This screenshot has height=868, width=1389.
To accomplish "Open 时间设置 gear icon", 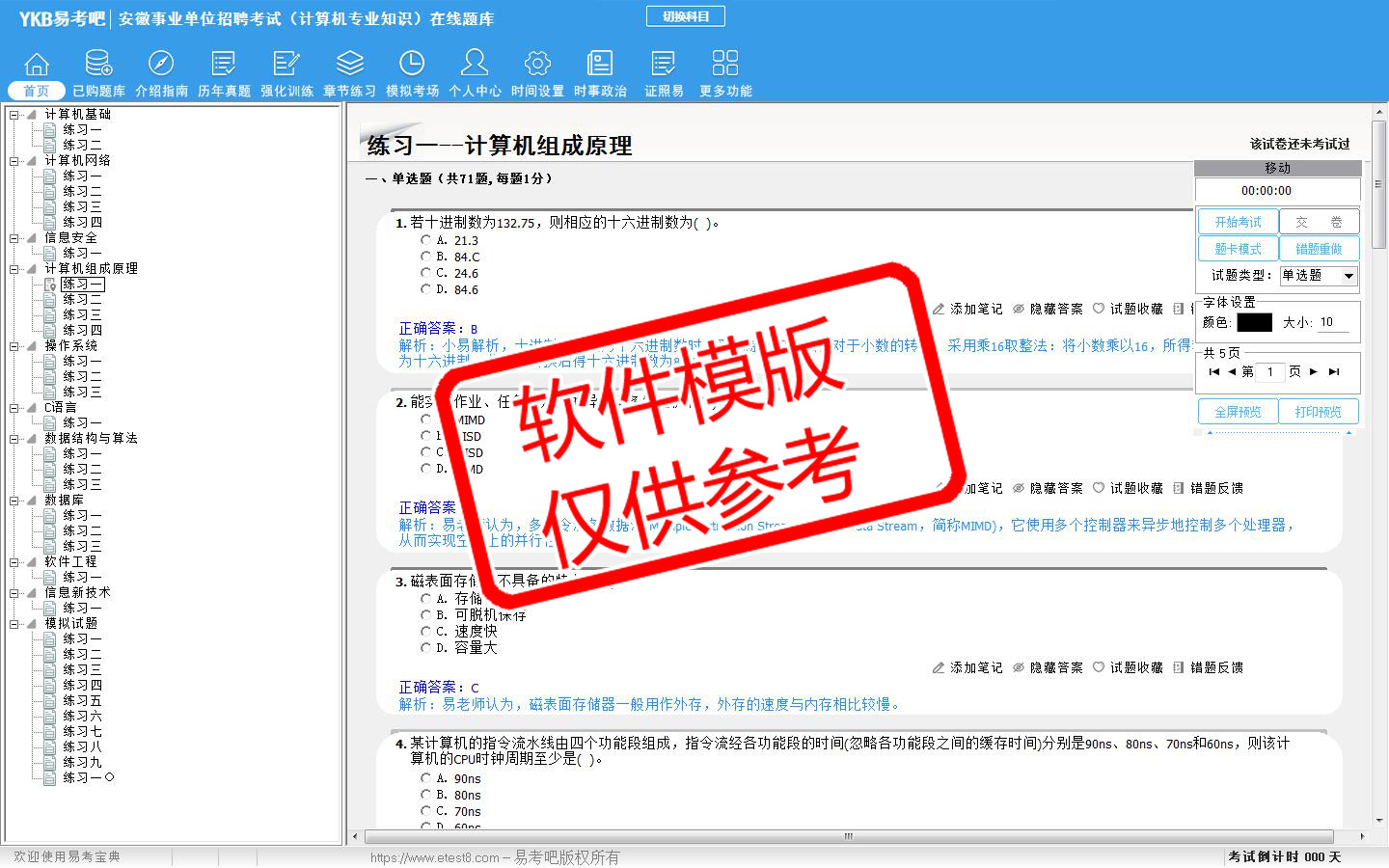I will pos(537,64).
